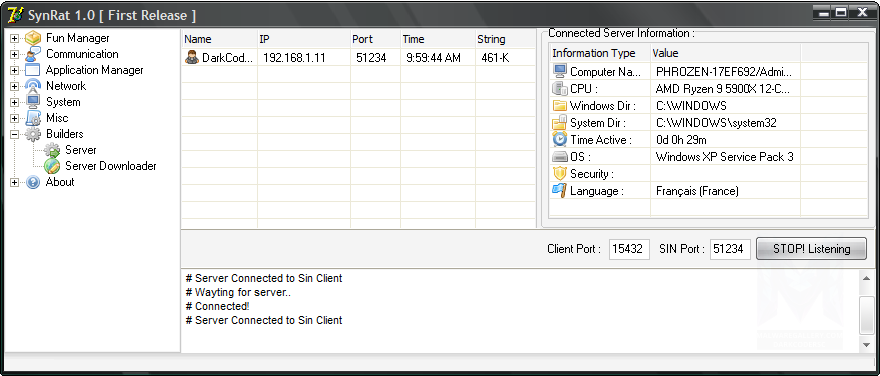Viewport: 880px width, 376px height.
Task: Expand the Application Manager tree node
Action: point(15,71)
